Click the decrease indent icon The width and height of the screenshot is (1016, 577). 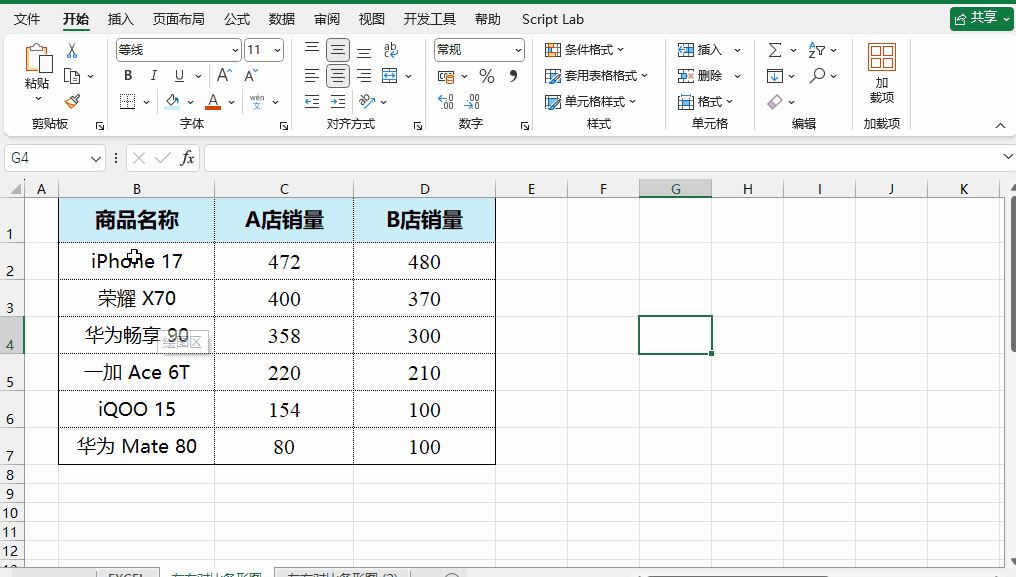click(x=312, y=102)
